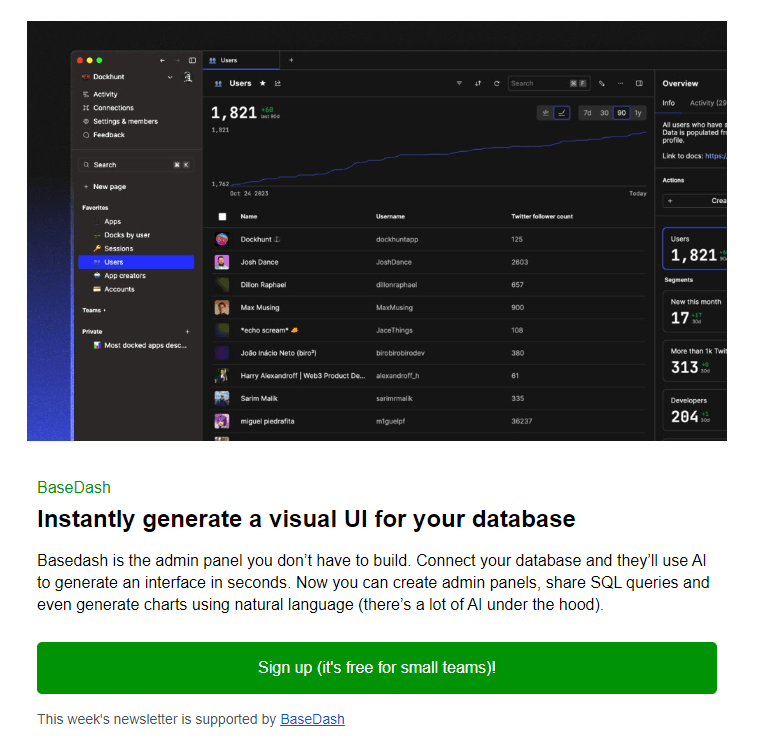Switch to the Users tab at top
Viewport: 764px width, 753px height.
241,60
